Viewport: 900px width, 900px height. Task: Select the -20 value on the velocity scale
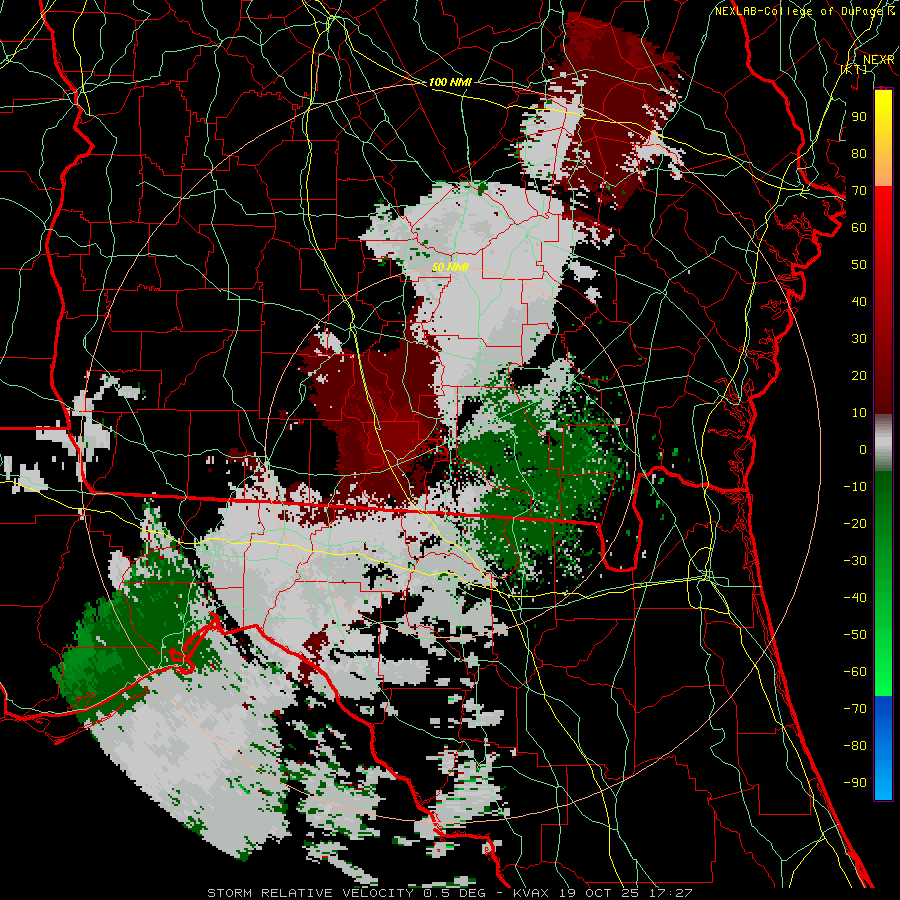(x=855, y=523)
